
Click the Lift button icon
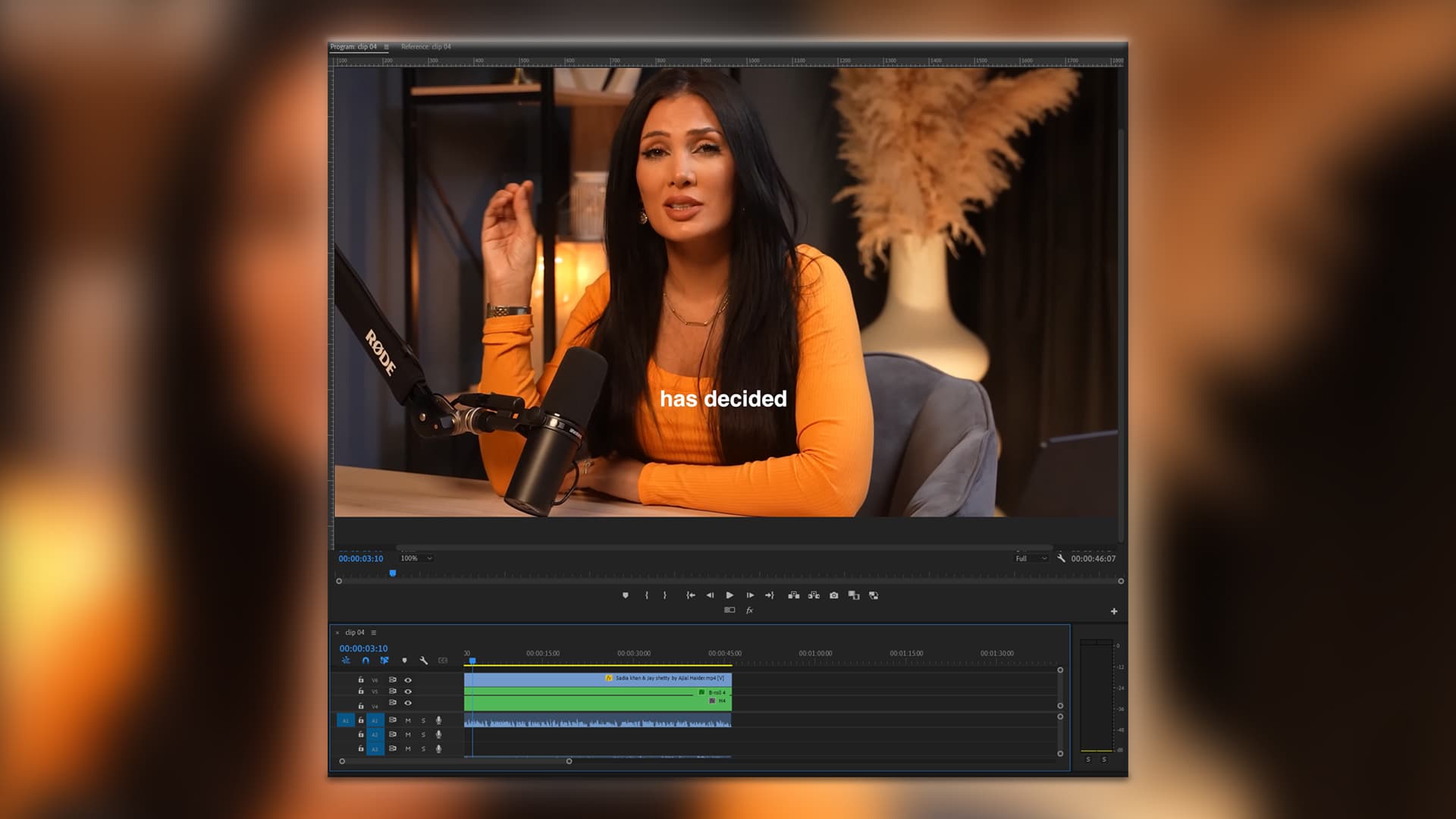(x=793, y=595)
